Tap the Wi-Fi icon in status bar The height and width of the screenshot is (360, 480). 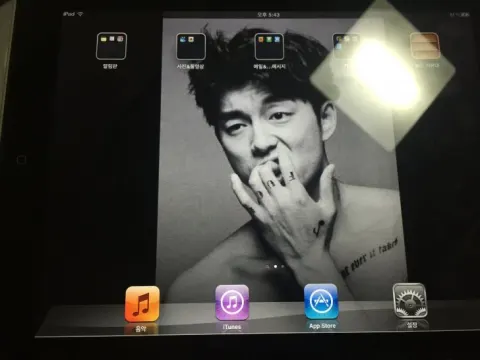80,14
